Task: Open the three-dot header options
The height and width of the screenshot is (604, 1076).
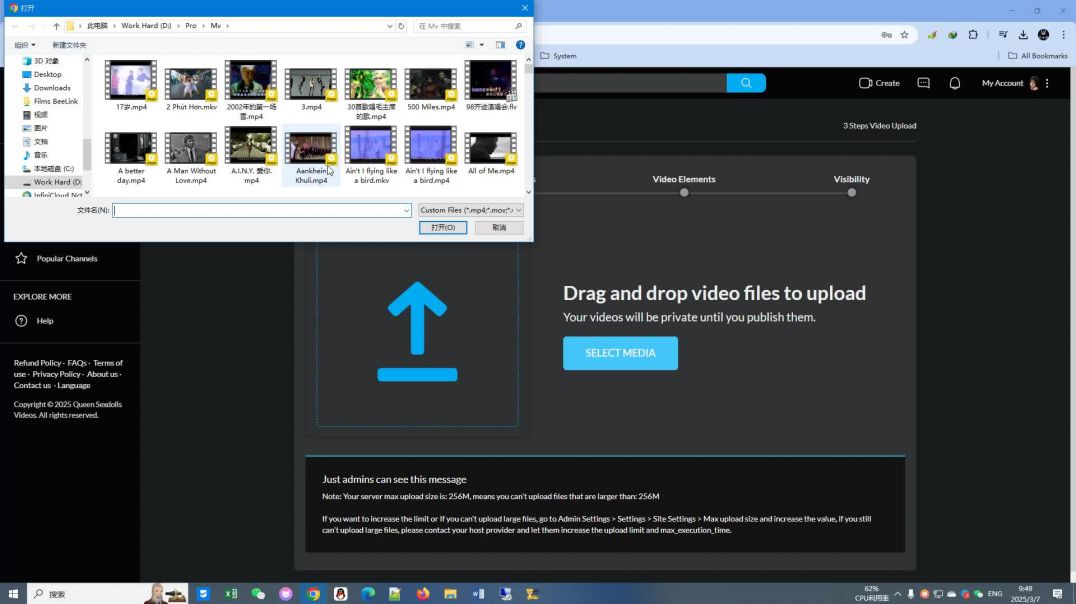Action: pyautogui.click(x=1047, y=83)
